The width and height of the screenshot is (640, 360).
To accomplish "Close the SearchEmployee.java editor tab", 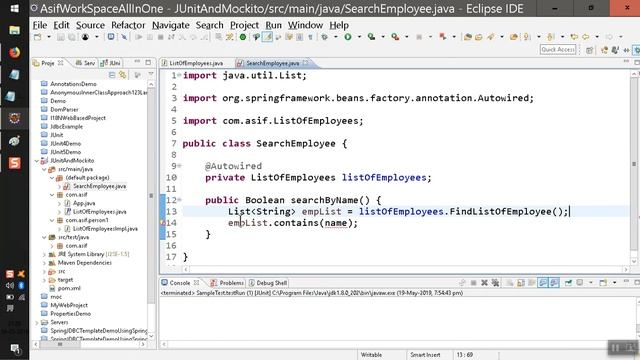I will (x=305, y=63).
